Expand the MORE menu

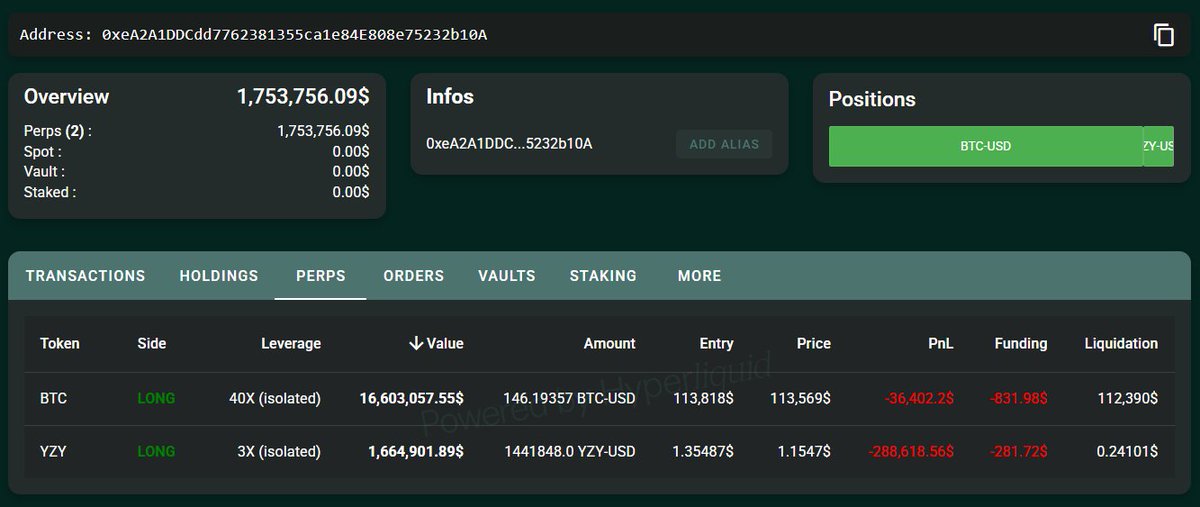click(x=699, y=276)
